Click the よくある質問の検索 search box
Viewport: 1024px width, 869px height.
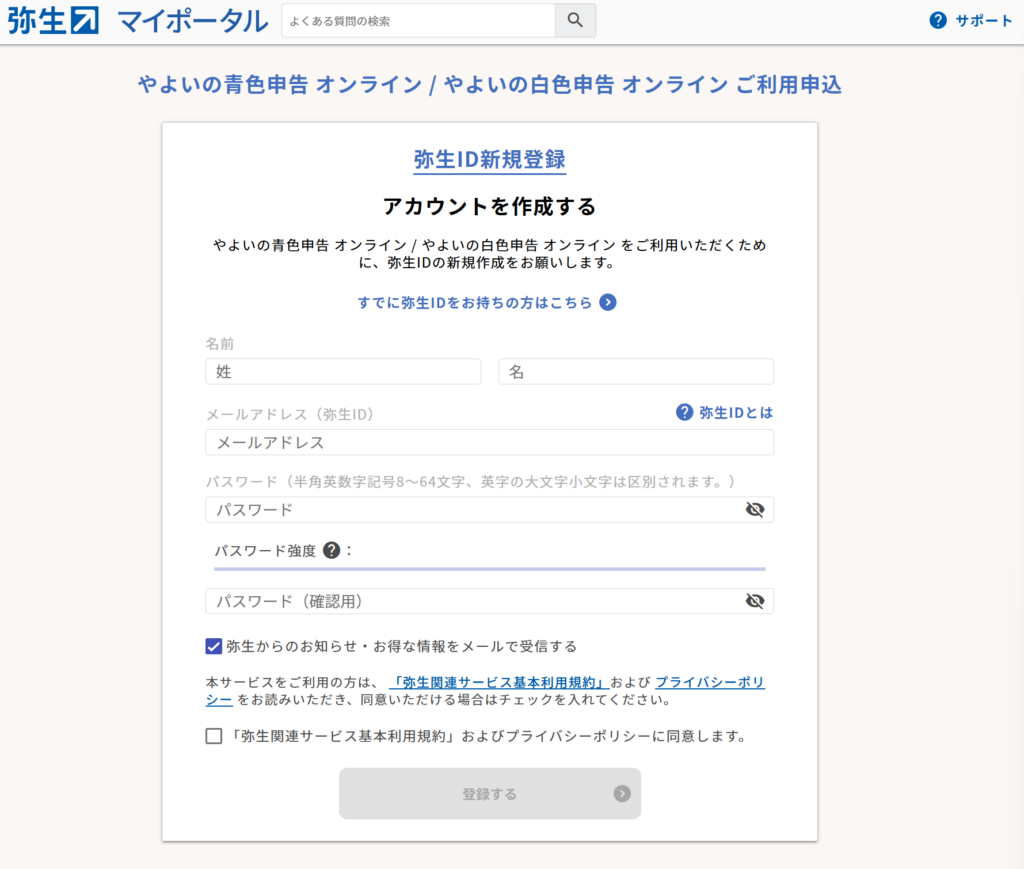click(418, 20)
